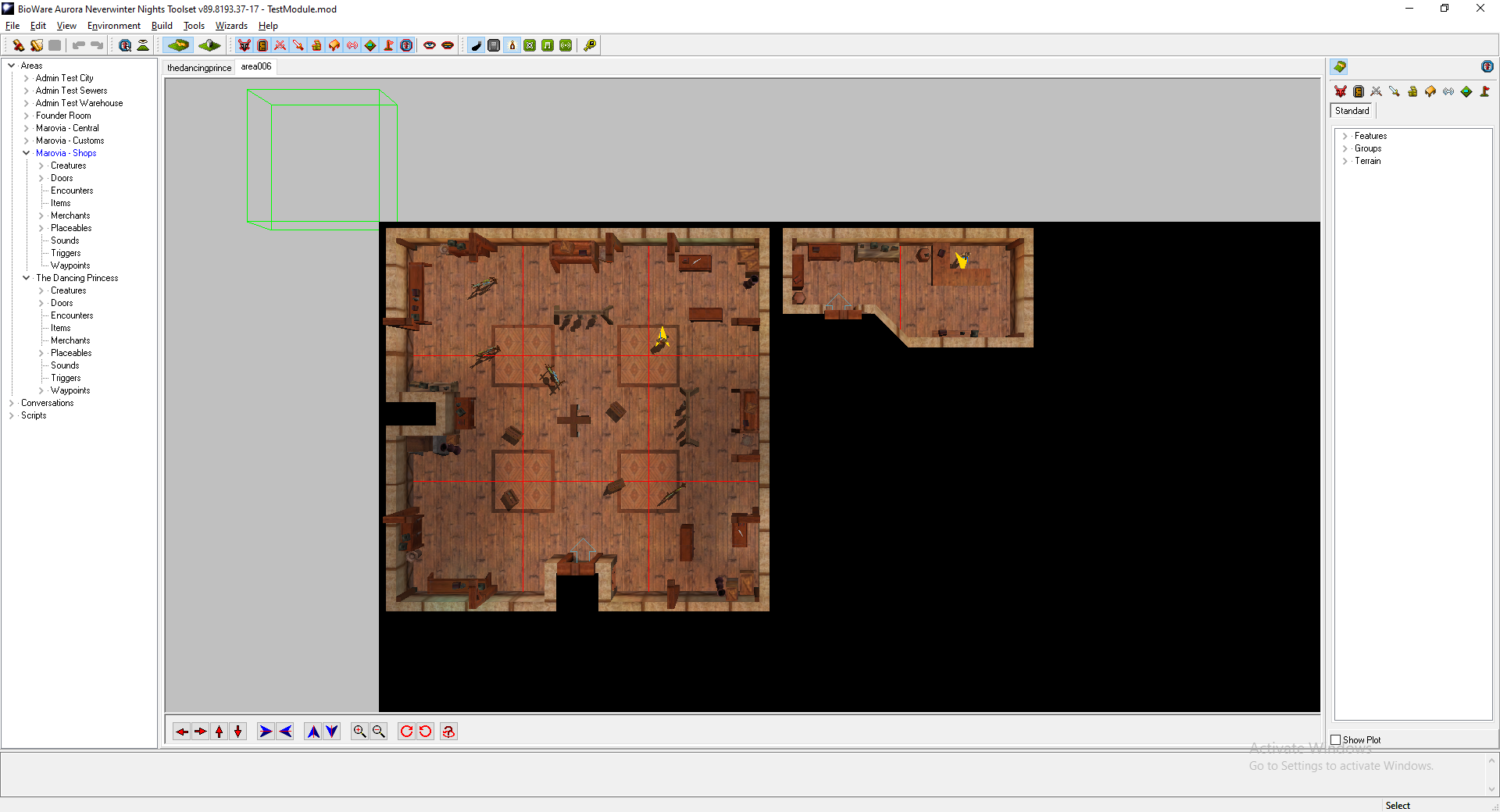This screenshot has height=812, width=1500.
Task: Select Marovia - Central in area tree
Action: [x=67, y=128]
